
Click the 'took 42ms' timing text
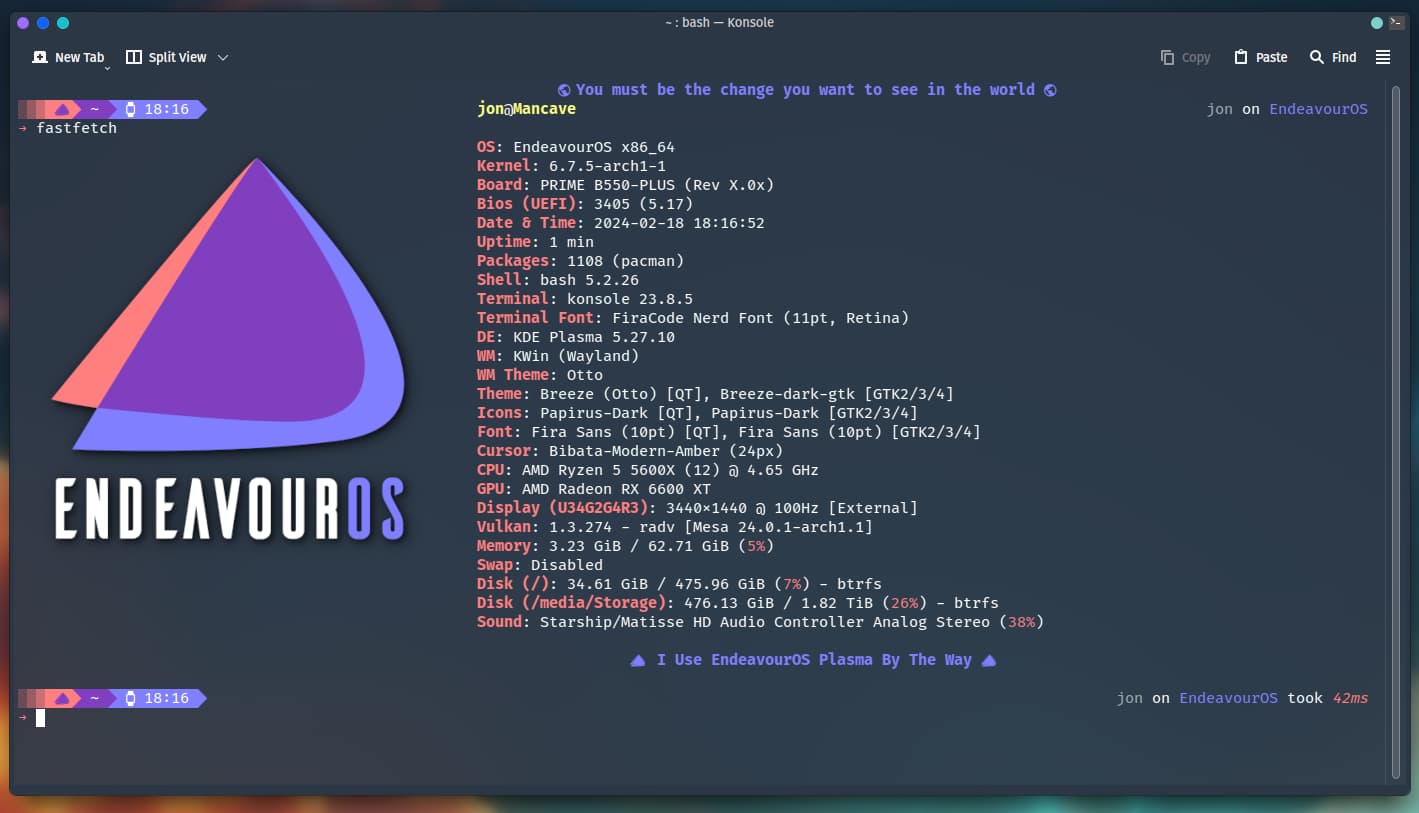pyautogui.click(x=1327, y=698)
